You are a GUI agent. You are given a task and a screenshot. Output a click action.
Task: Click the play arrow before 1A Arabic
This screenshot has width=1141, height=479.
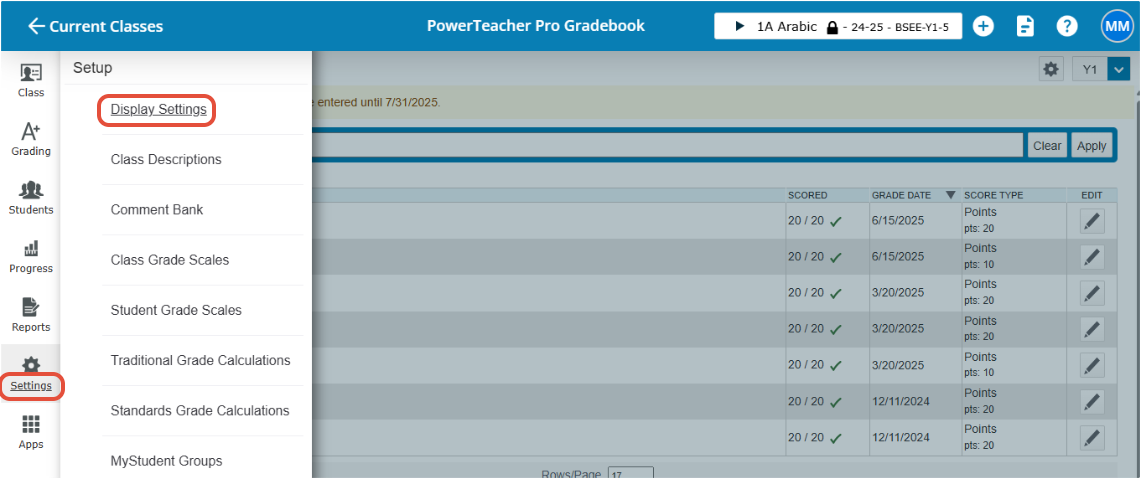tap(740, 26)
